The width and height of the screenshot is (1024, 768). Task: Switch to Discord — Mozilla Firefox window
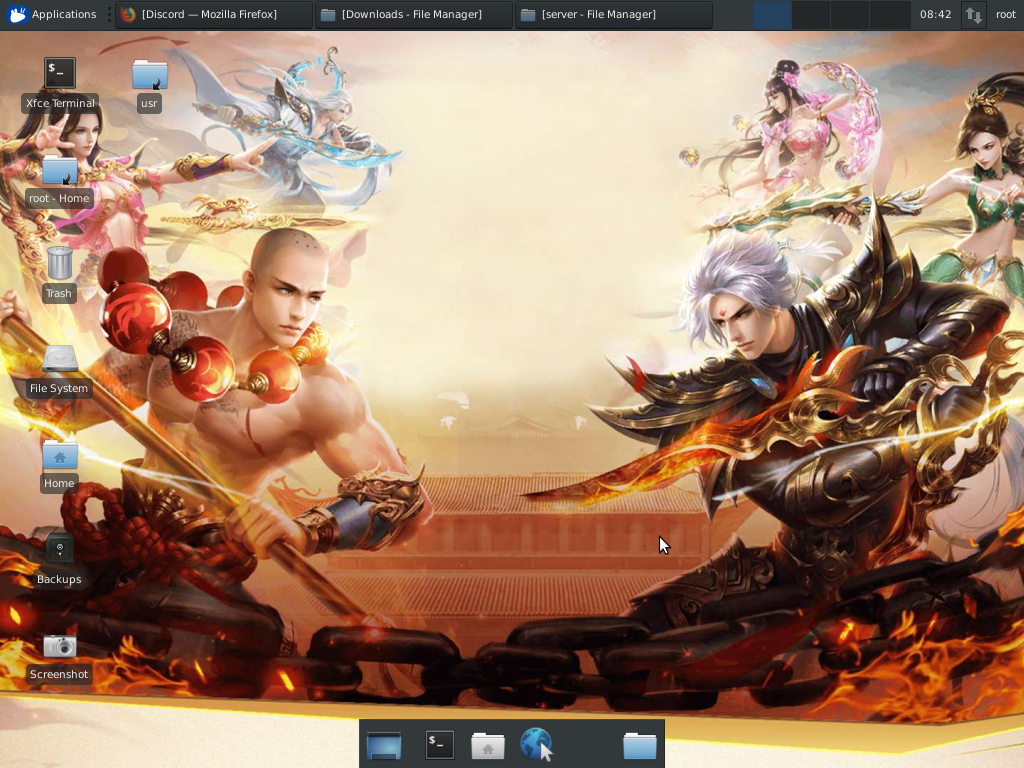click(213, 14)
